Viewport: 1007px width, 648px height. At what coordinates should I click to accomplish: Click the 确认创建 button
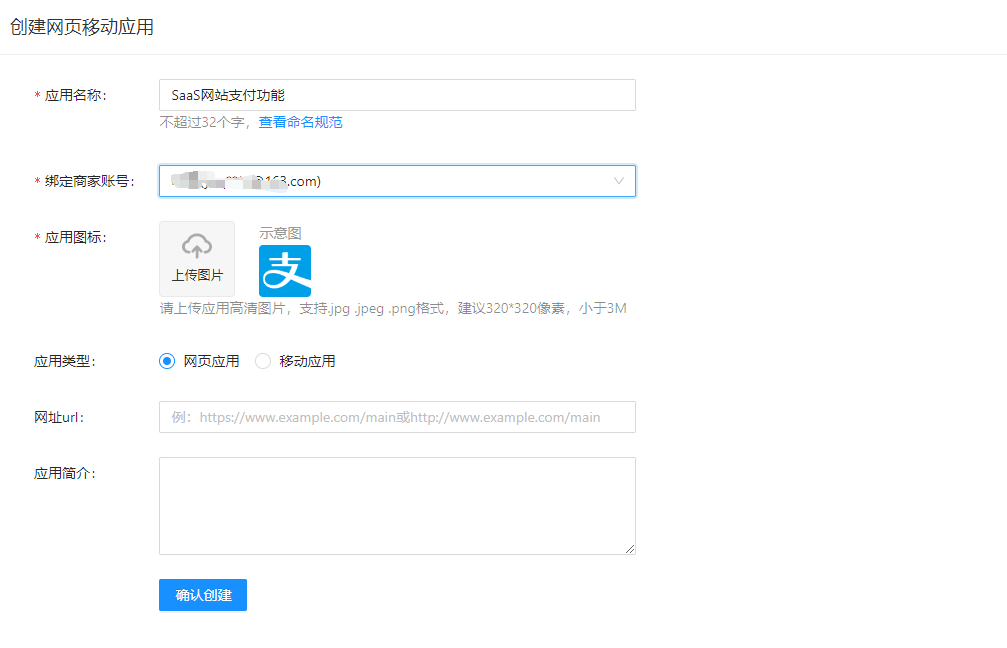click(203, 595)
